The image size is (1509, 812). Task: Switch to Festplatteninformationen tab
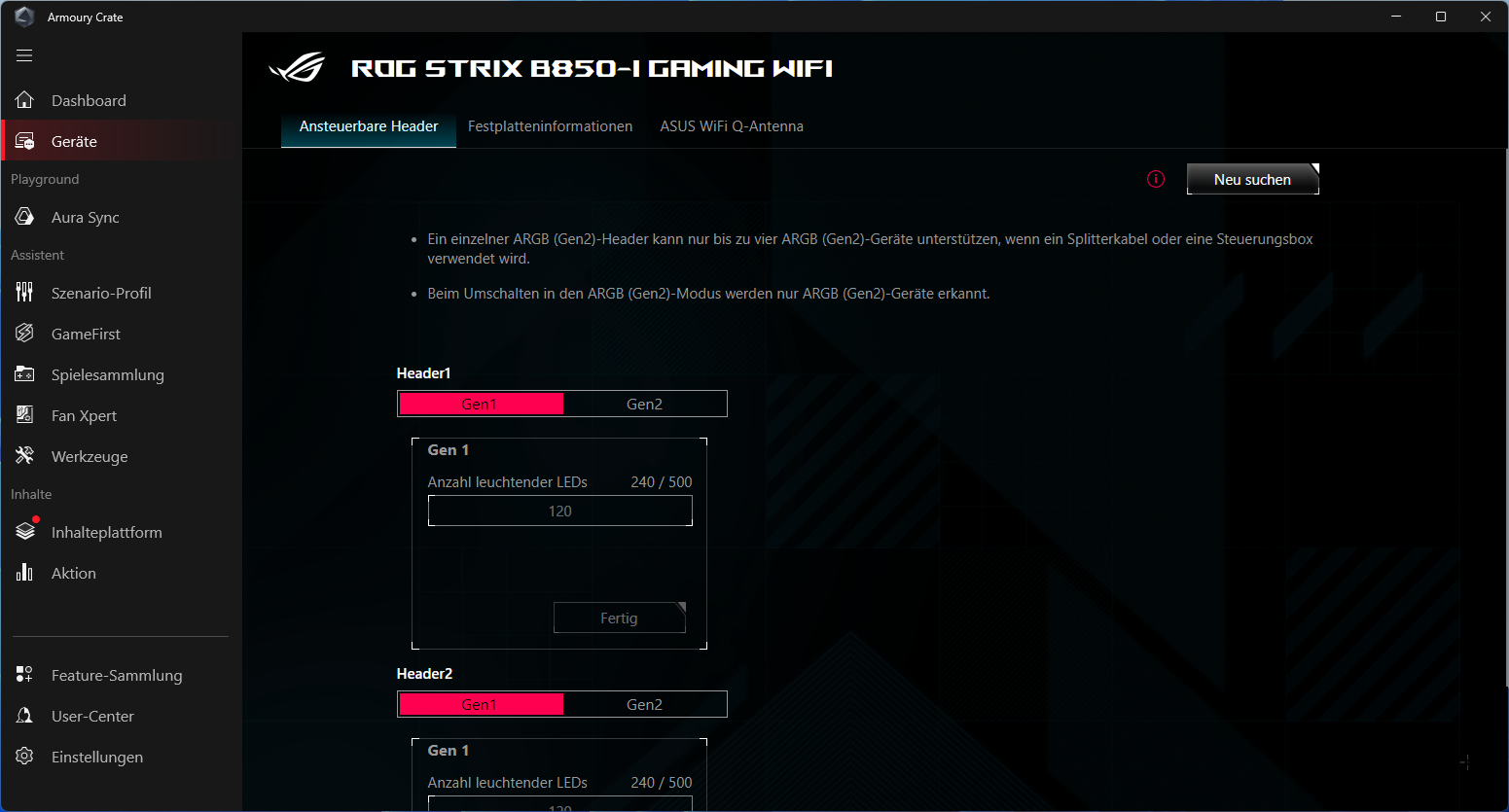pos(550,126)
